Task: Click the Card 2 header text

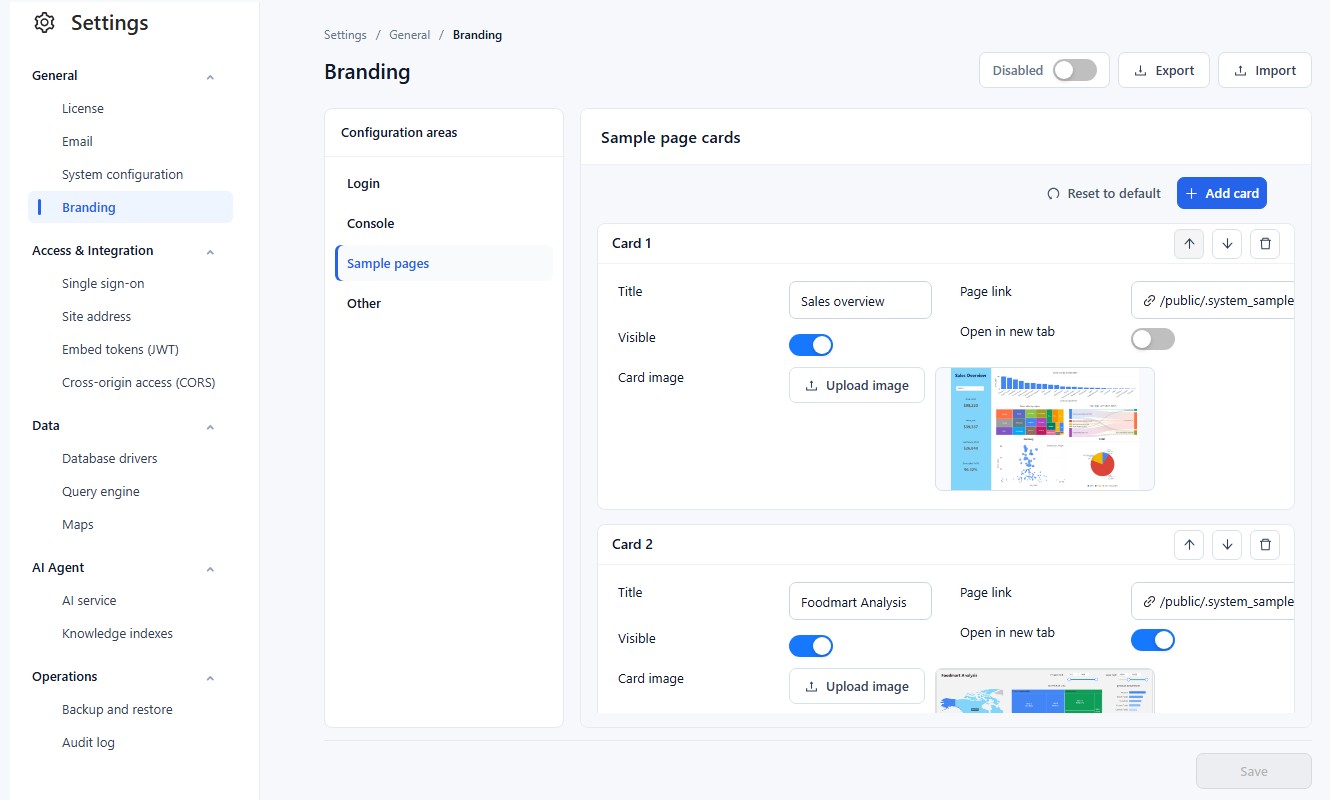Action: click(632, 544)
